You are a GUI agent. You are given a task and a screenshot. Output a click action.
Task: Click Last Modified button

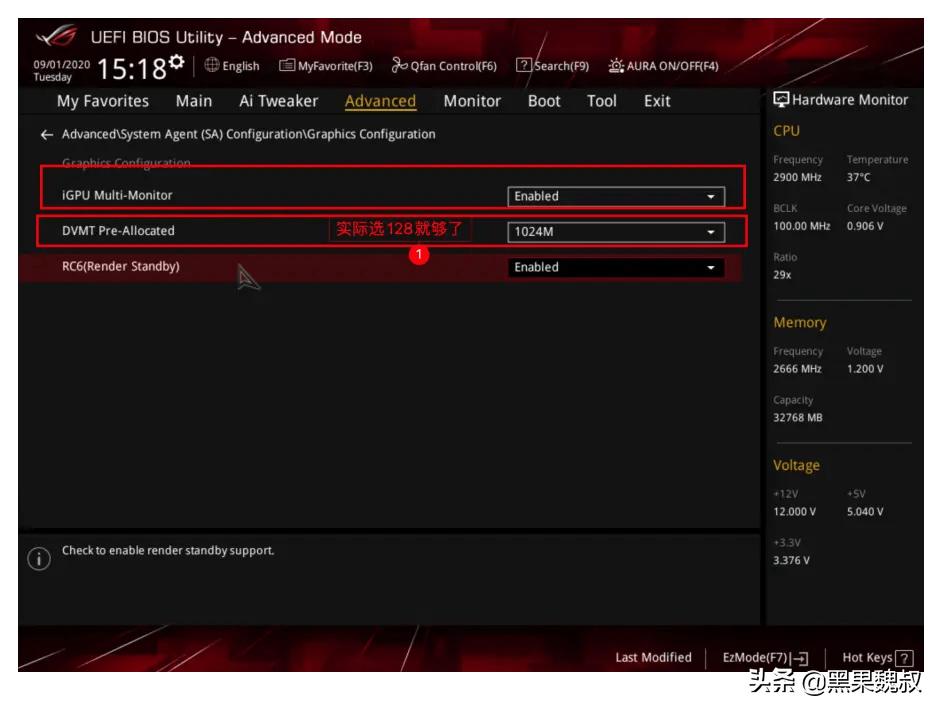pyautogui.click(x=653, y=658)
